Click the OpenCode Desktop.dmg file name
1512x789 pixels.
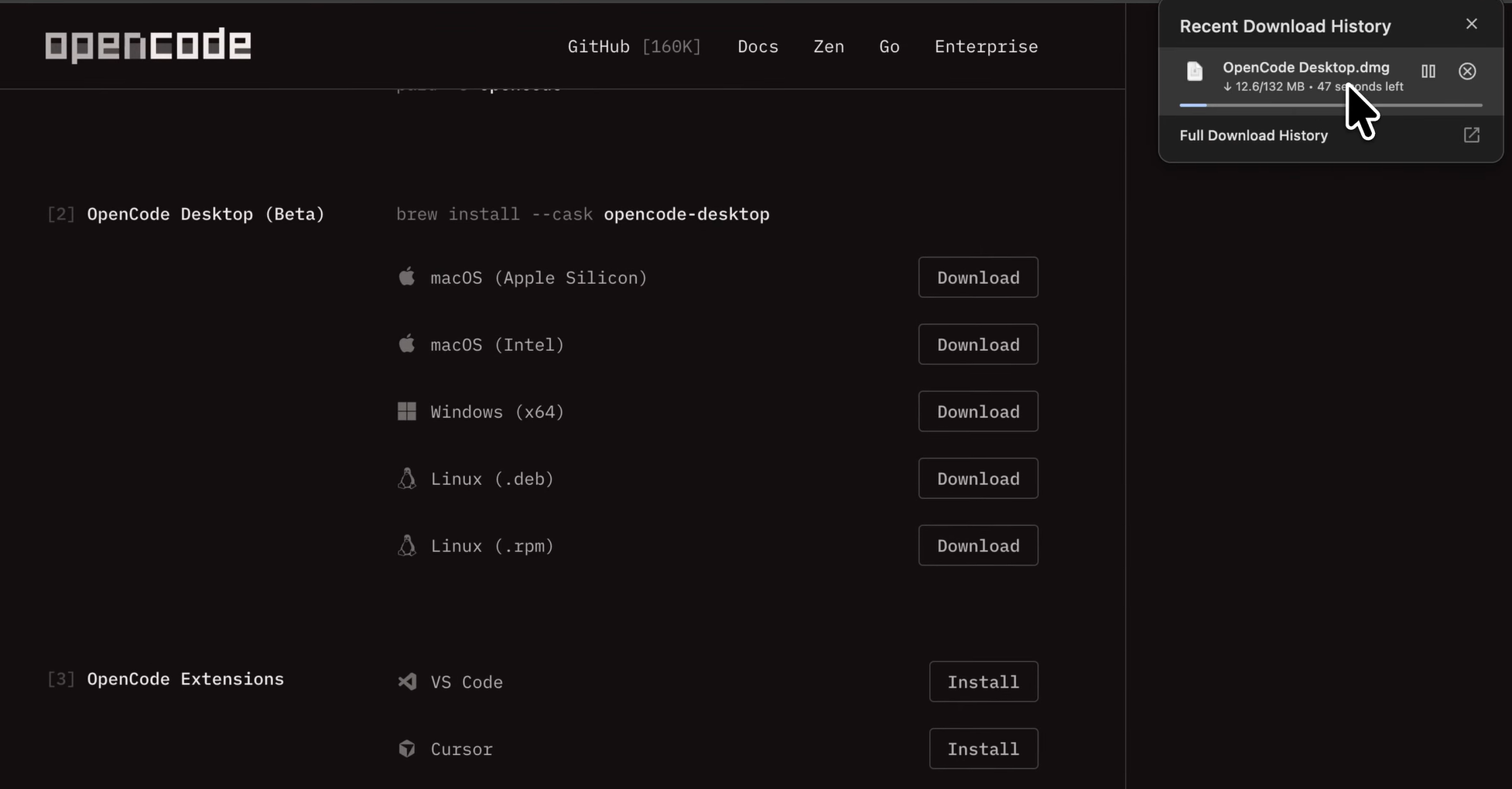pos(1306,67)
